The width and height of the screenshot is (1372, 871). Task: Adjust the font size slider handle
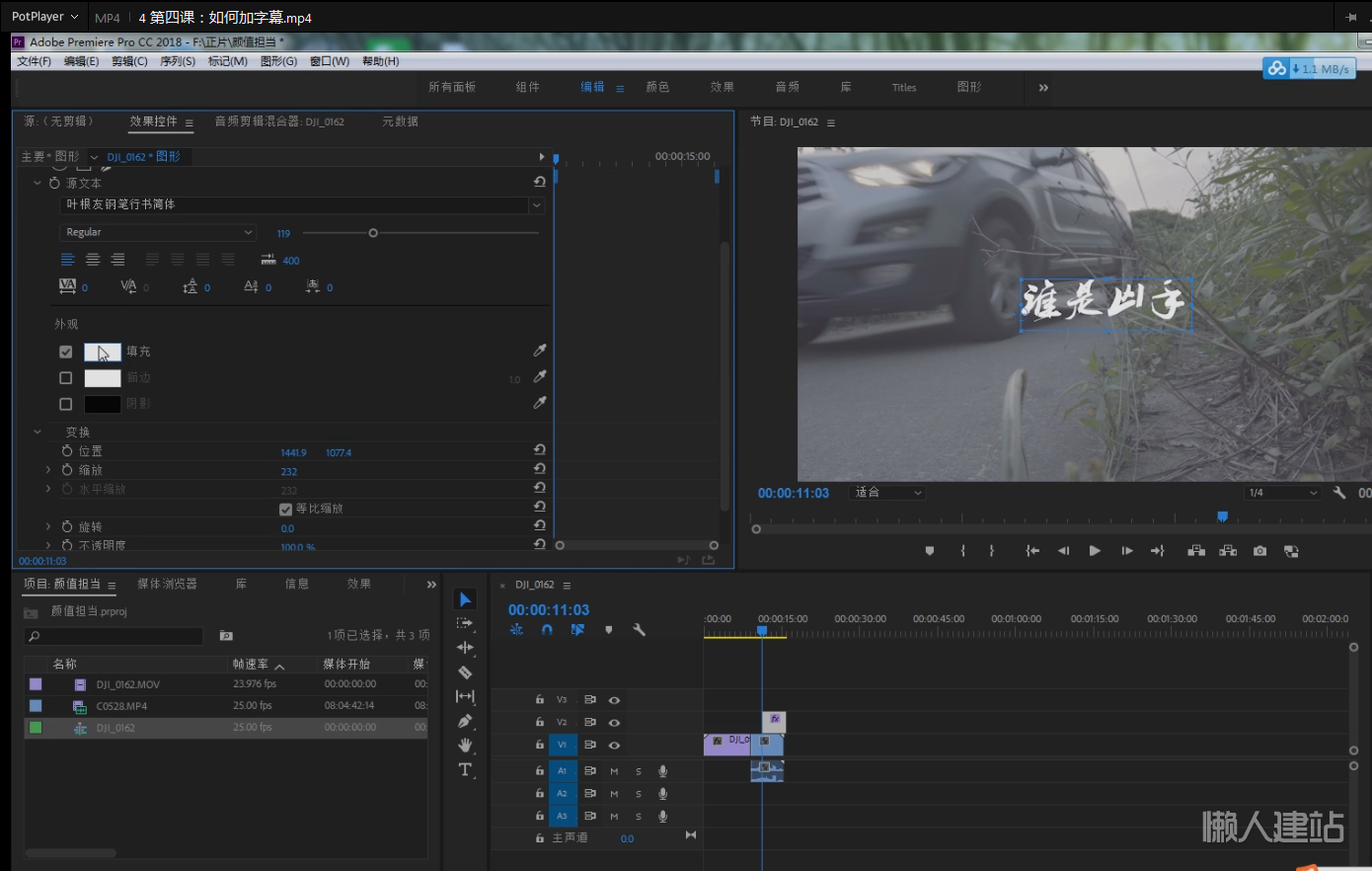[373, 233]
